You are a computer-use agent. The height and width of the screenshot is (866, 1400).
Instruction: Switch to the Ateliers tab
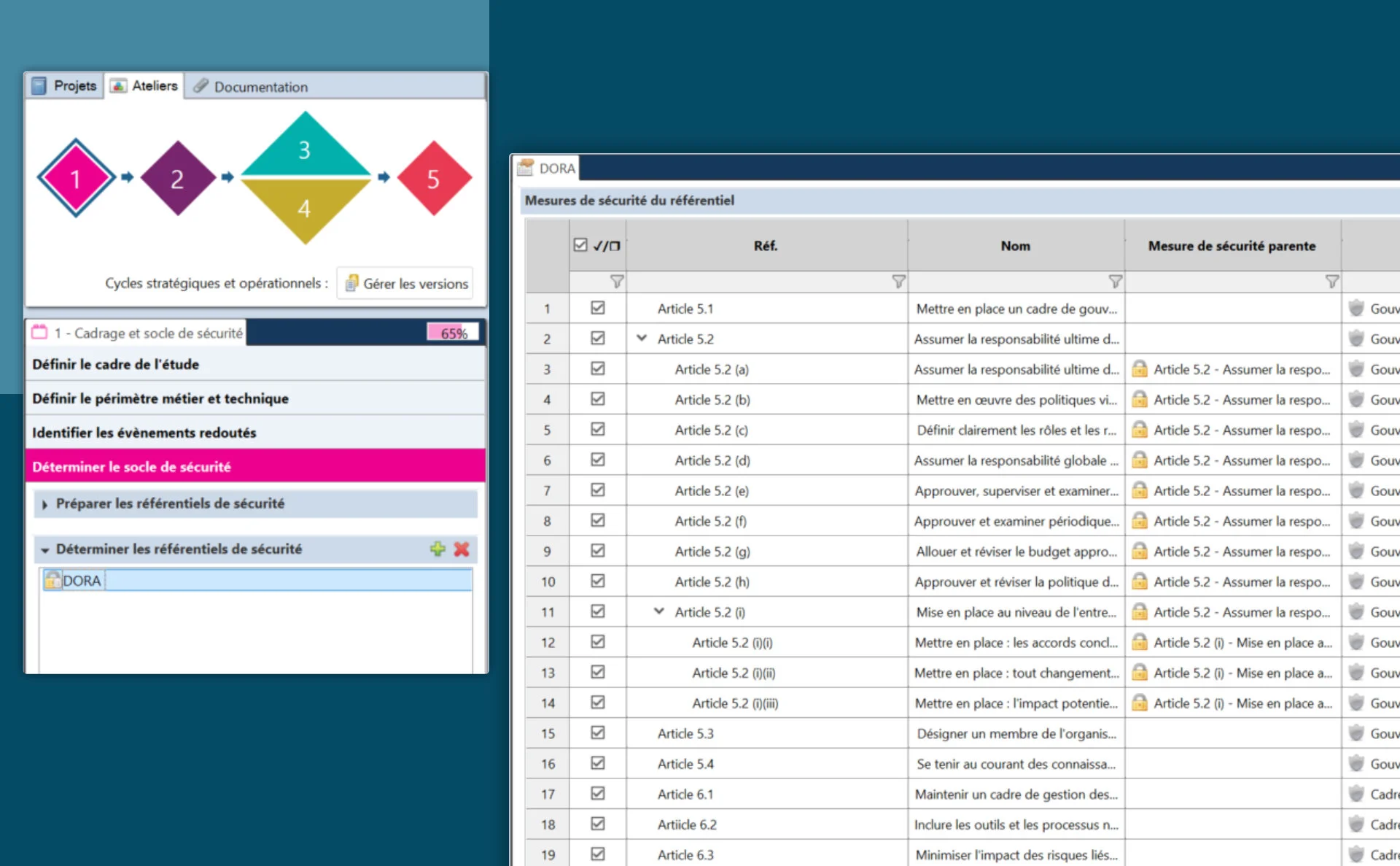pos(144,85)
